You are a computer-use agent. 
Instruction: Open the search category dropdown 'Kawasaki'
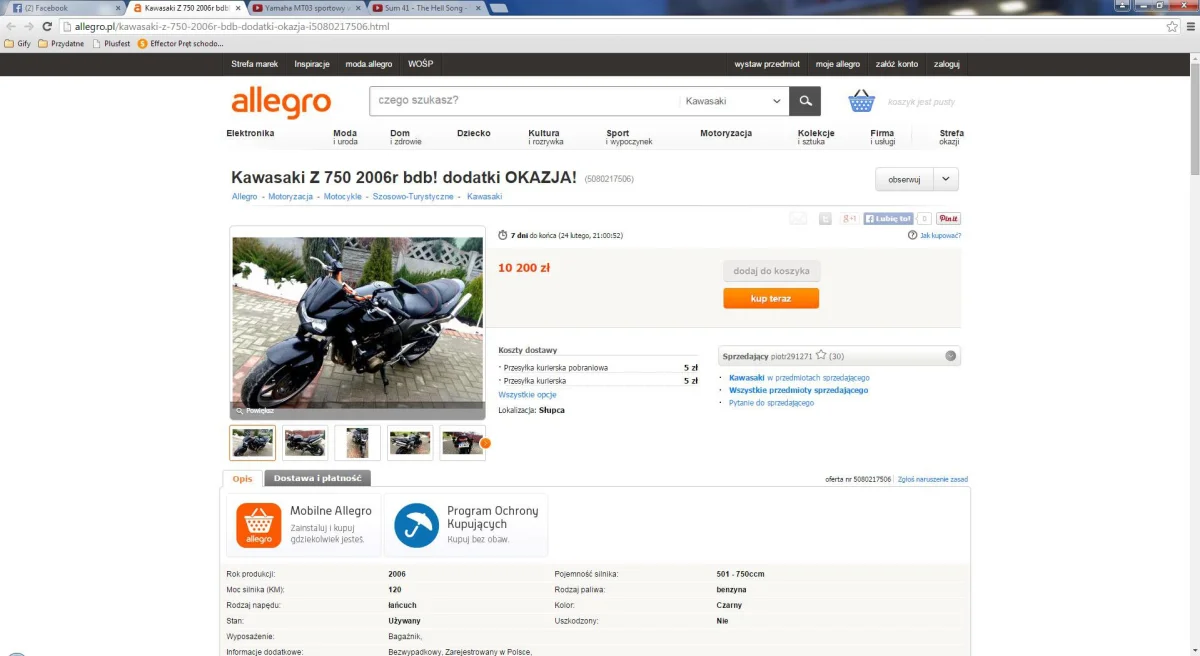(734, 101)
